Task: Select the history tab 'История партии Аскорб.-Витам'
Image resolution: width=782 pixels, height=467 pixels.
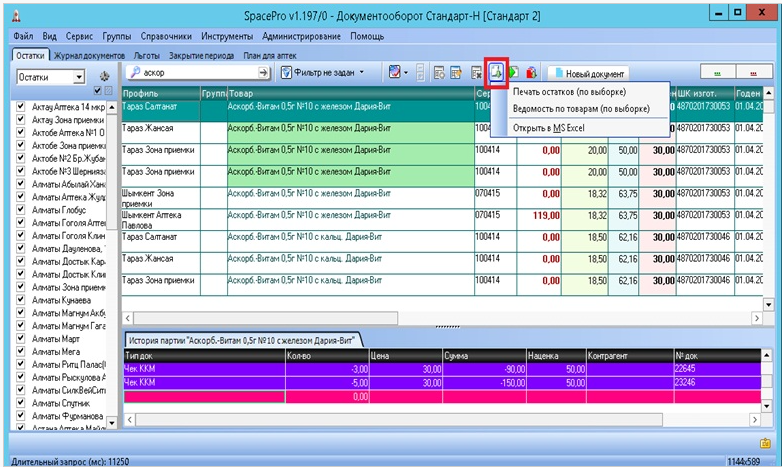Action: click(242, 341)
